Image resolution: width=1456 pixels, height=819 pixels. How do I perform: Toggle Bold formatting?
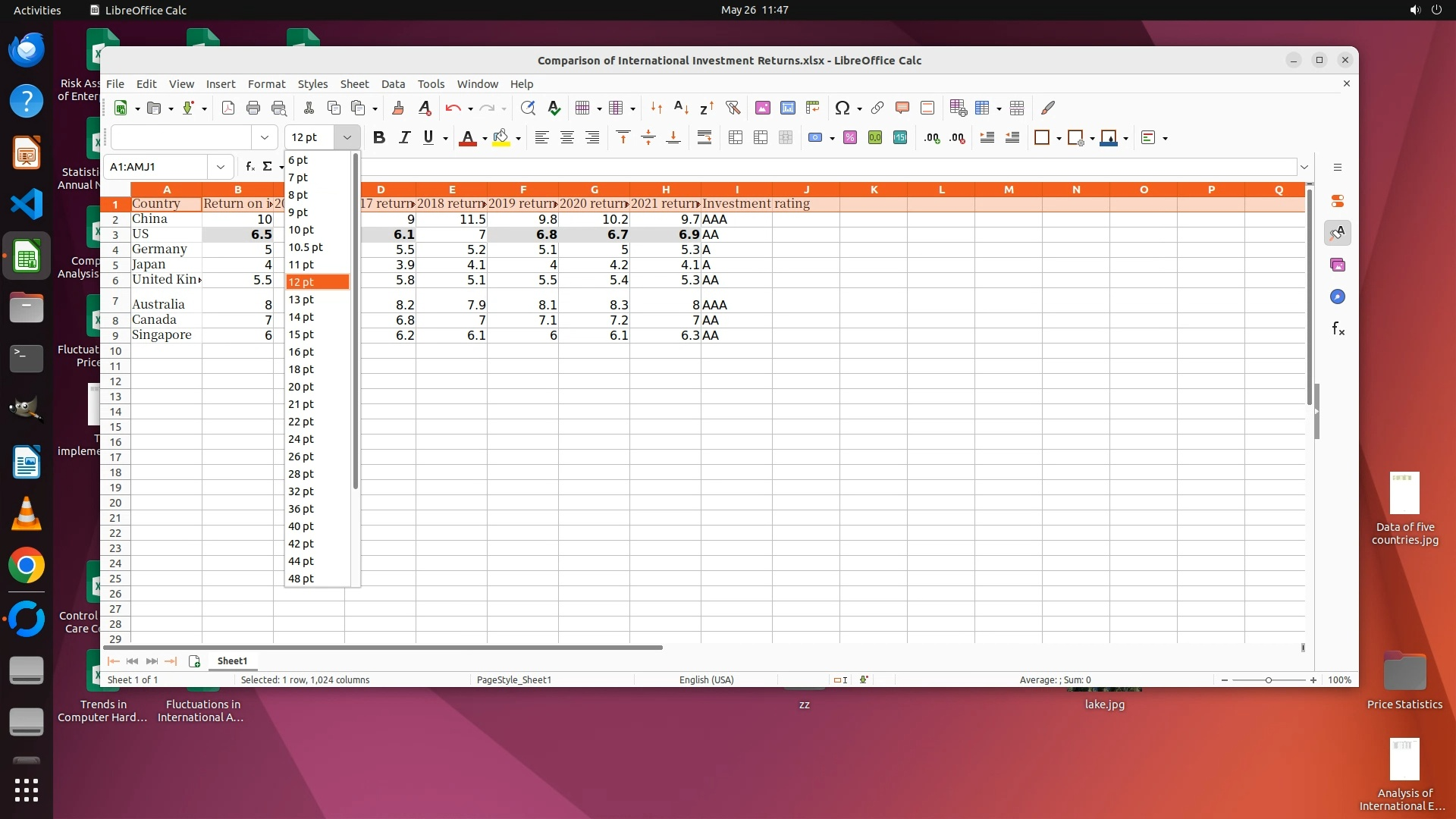click(379, 137)
